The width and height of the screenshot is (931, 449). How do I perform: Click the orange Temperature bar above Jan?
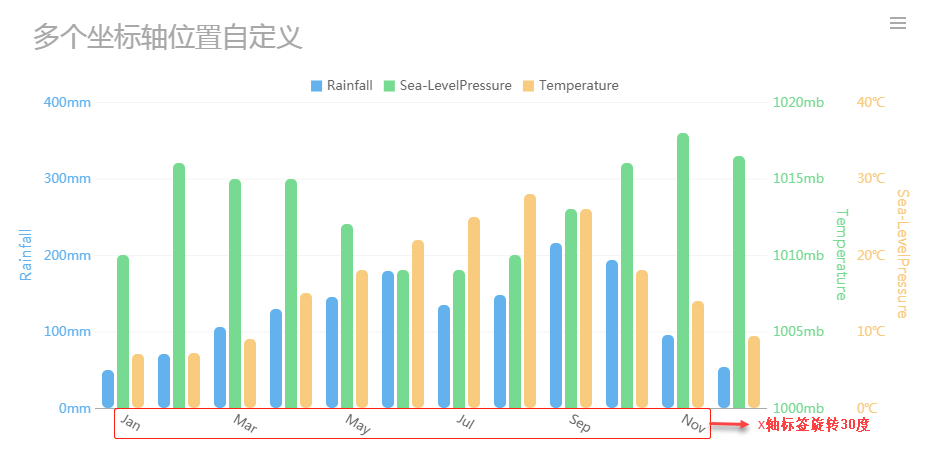point(138,381)
